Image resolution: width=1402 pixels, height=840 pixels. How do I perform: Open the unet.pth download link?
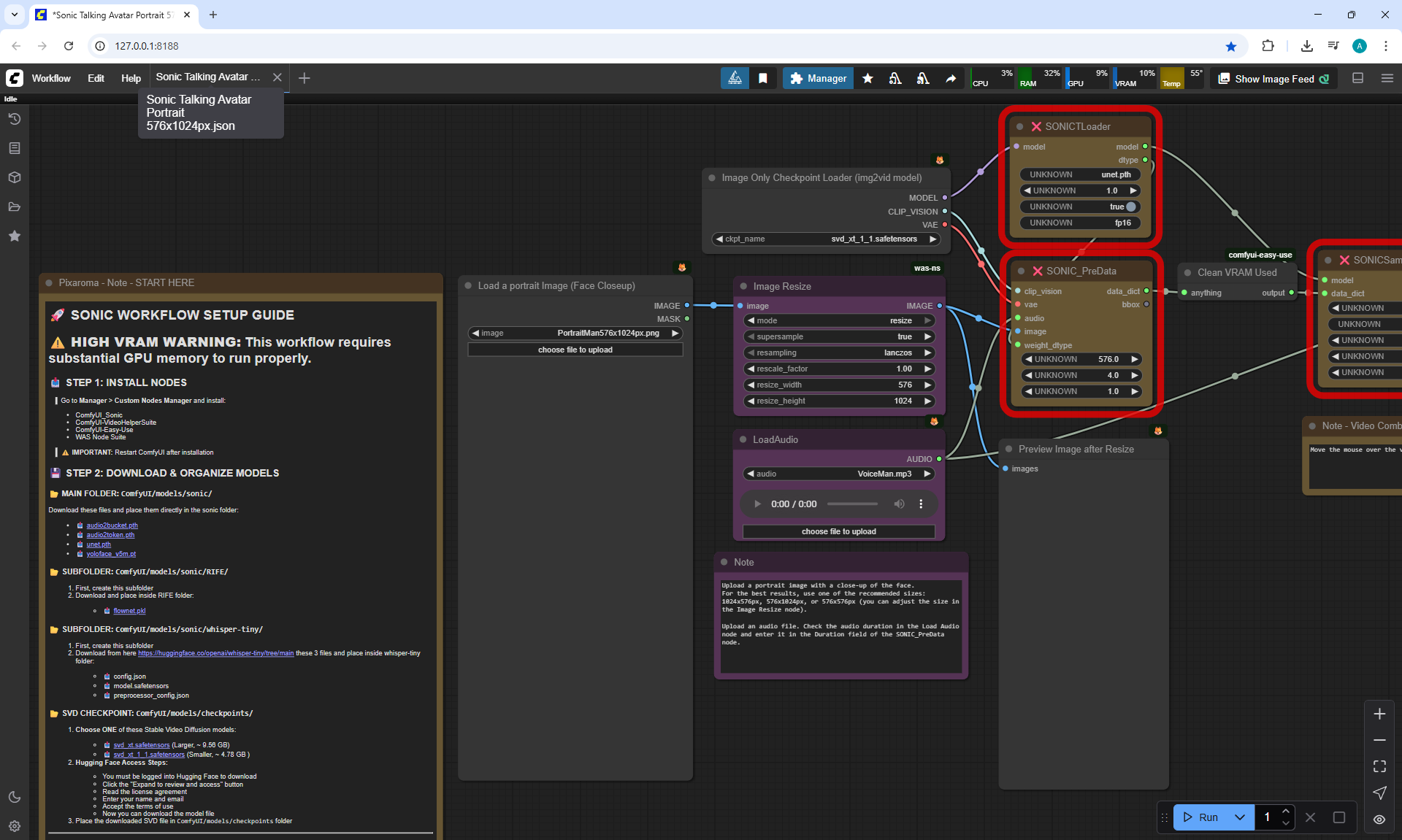[x=99, y=544]
